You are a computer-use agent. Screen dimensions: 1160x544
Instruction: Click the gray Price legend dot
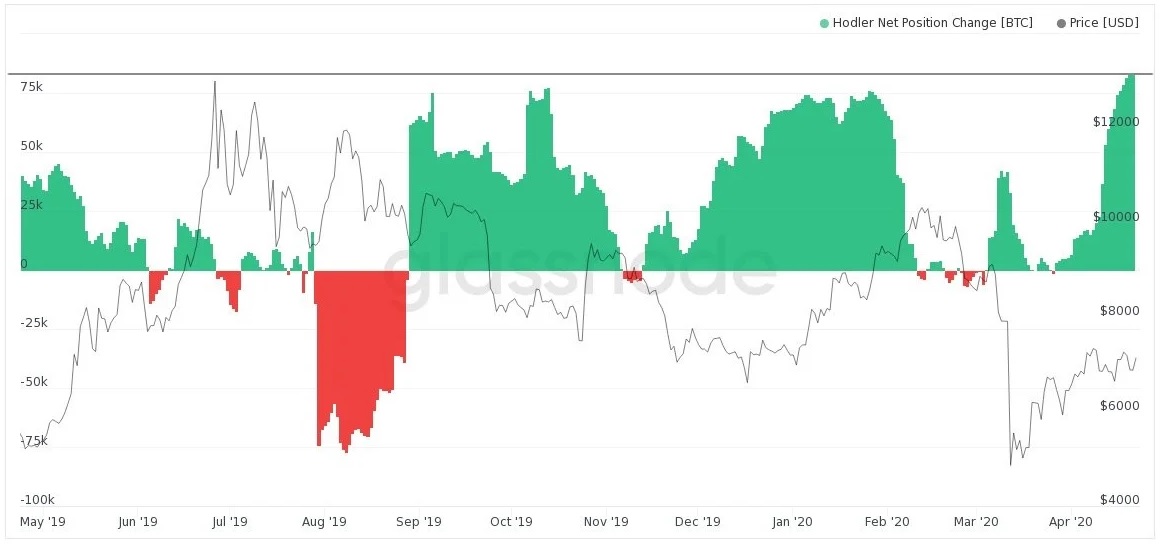[1062, 24]
